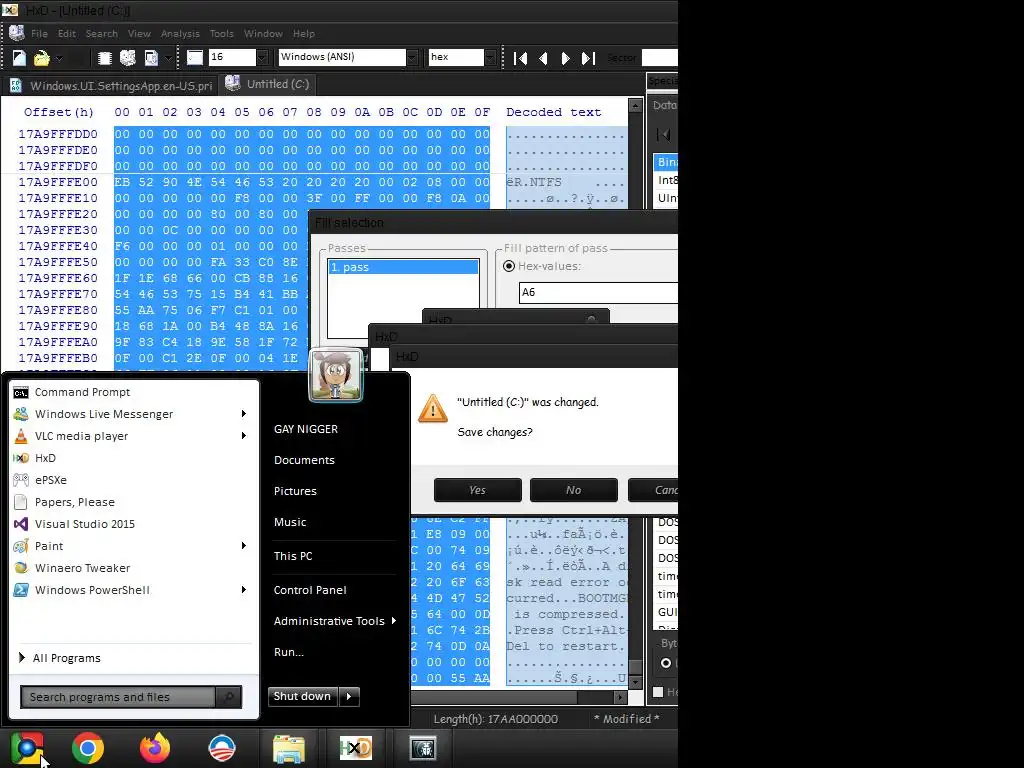Expand VLC media player submenu arrow
The image size is (1024, 768).
(244, 436)
